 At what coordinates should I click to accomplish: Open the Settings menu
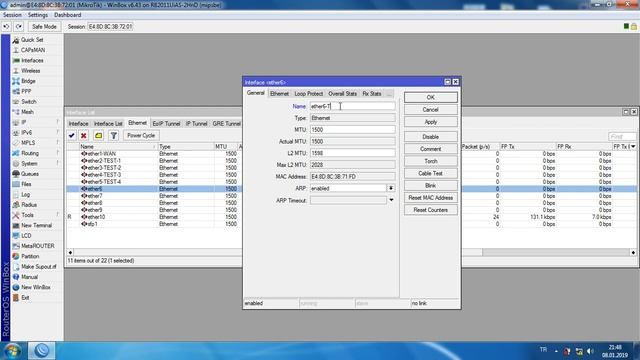tap(38, 15)
